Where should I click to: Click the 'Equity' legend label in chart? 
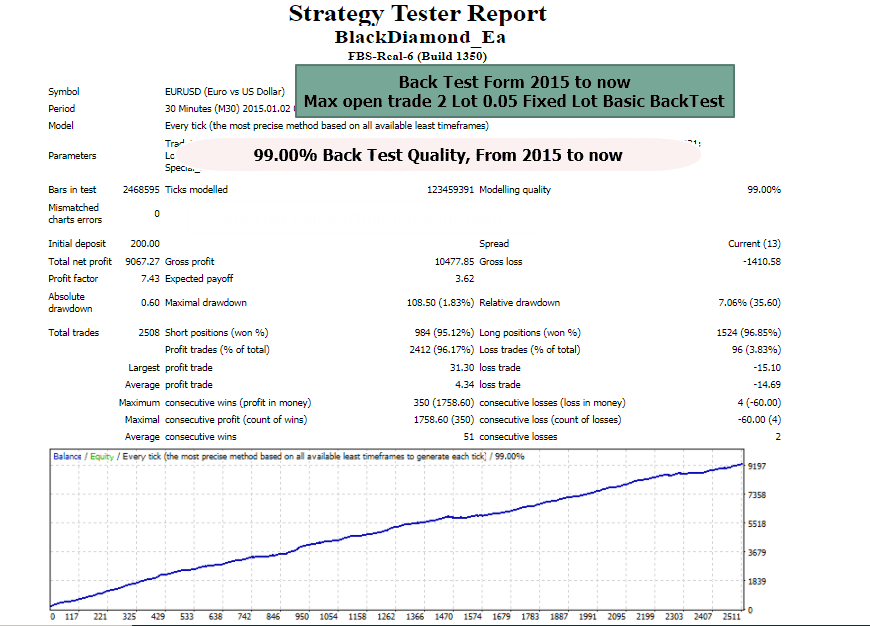point(102,456)
